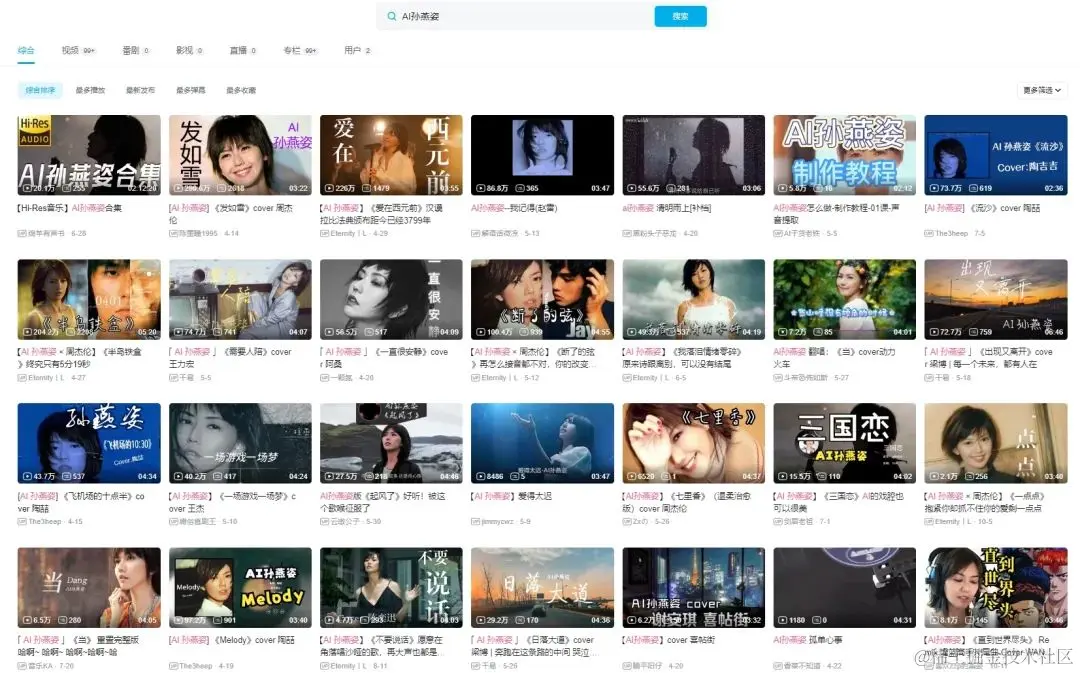
Task: Open the AI孙燕姿 孤单心事 title link
Action: 807,640
